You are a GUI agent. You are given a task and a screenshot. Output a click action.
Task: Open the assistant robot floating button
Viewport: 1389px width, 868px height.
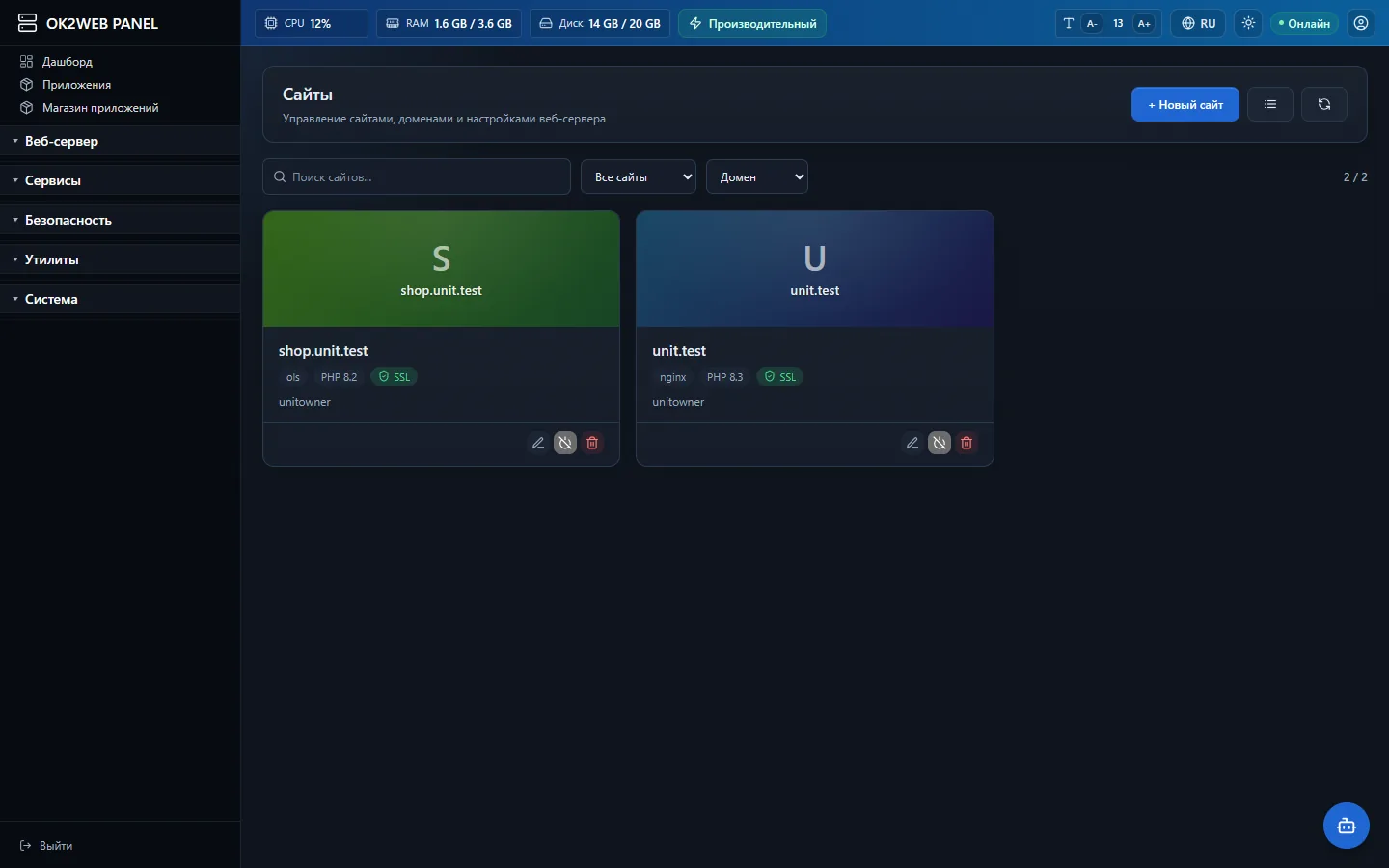click(x=1347, y=826)
